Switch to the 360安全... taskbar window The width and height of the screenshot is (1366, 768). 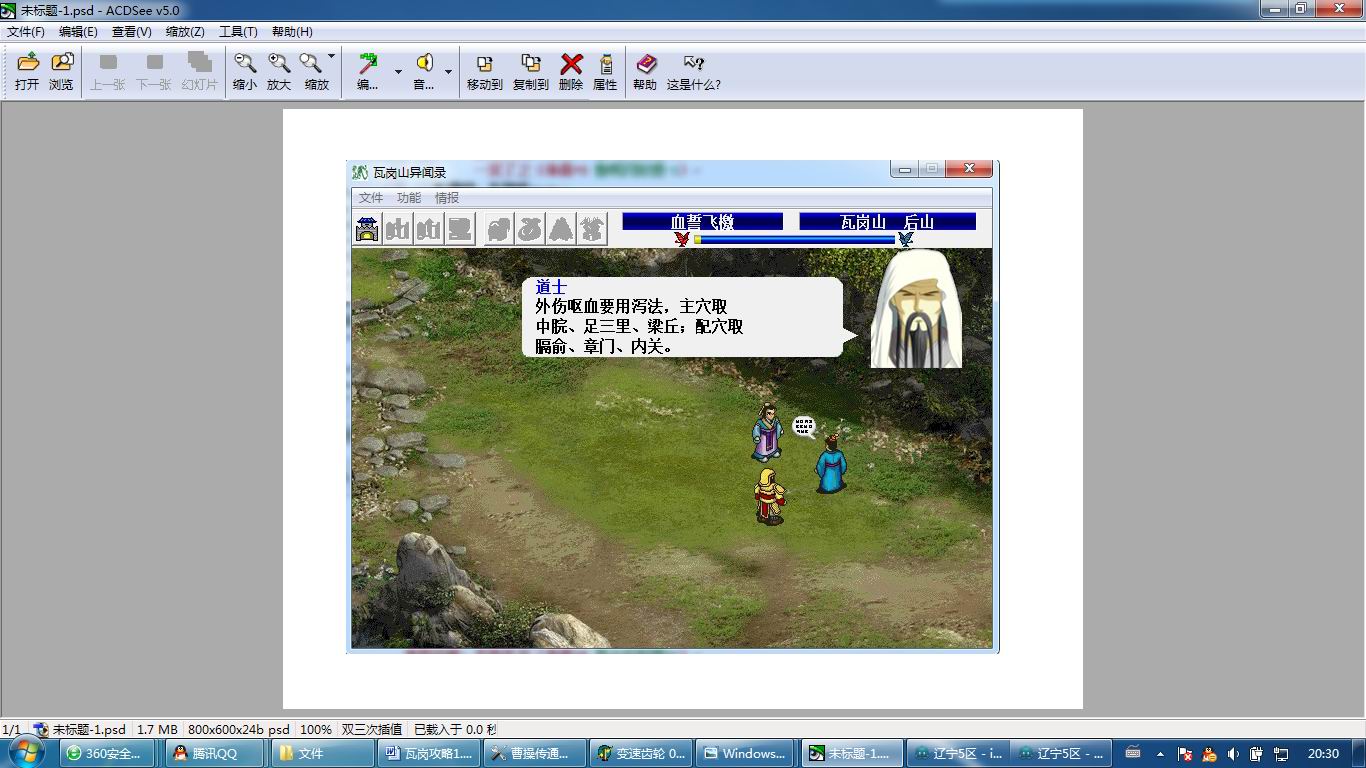[x=108, y=754]
